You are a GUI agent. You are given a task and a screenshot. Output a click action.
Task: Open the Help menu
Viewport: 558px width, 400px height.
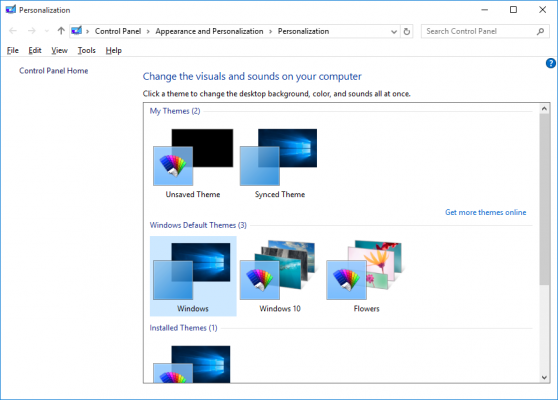point(114,51)
